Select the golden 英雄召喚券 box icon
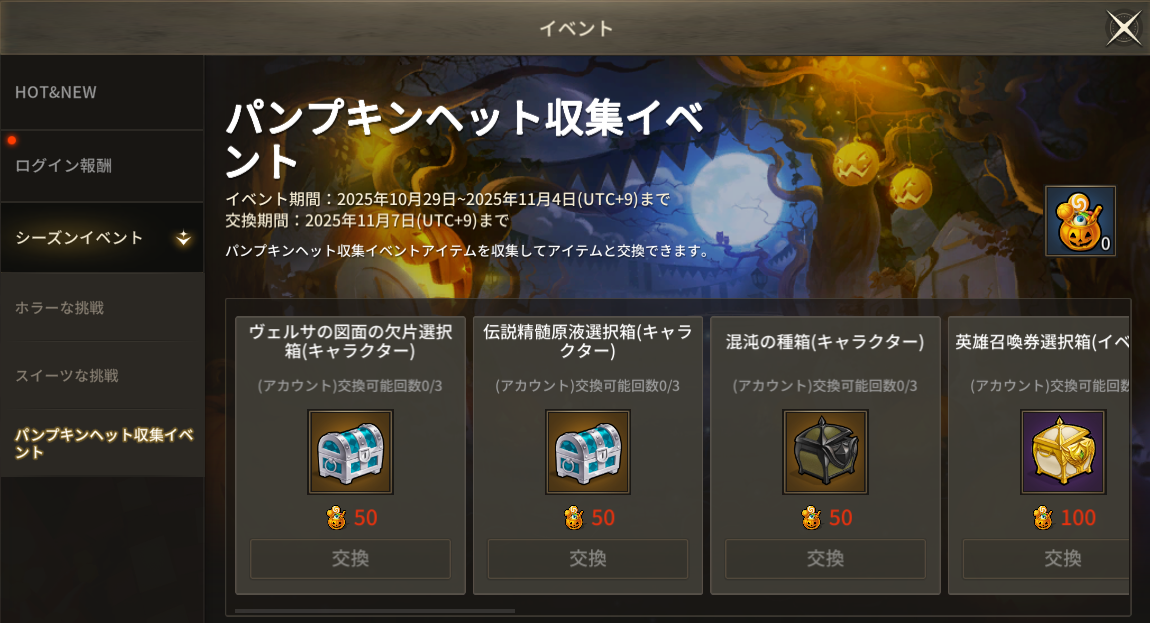The height and width of the screenshot is (623, 1150). pos(1063,452)
